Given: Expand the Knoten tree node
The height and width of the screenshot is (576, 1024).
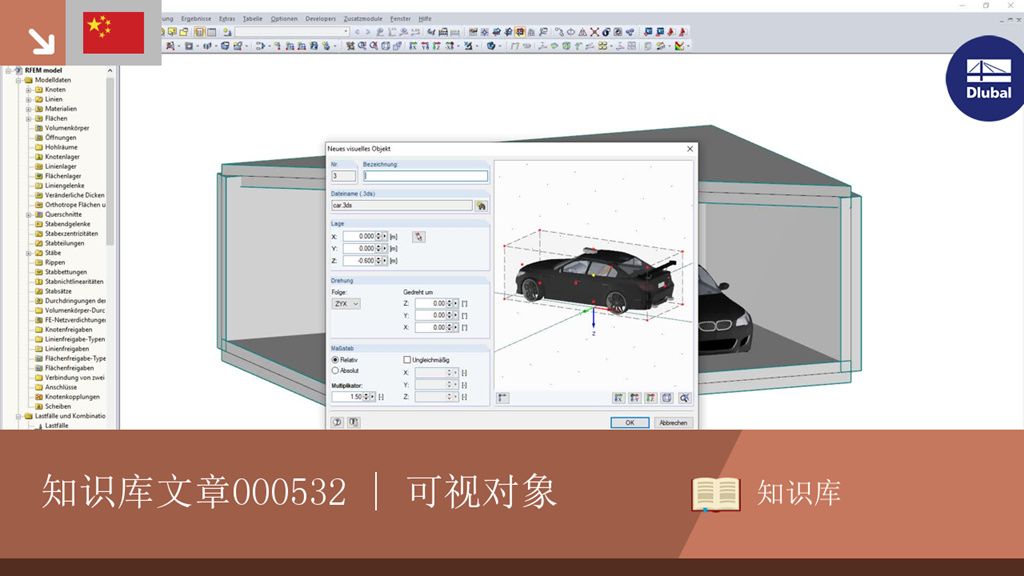Looking at the screenshot, I should [x=29, y=89].
